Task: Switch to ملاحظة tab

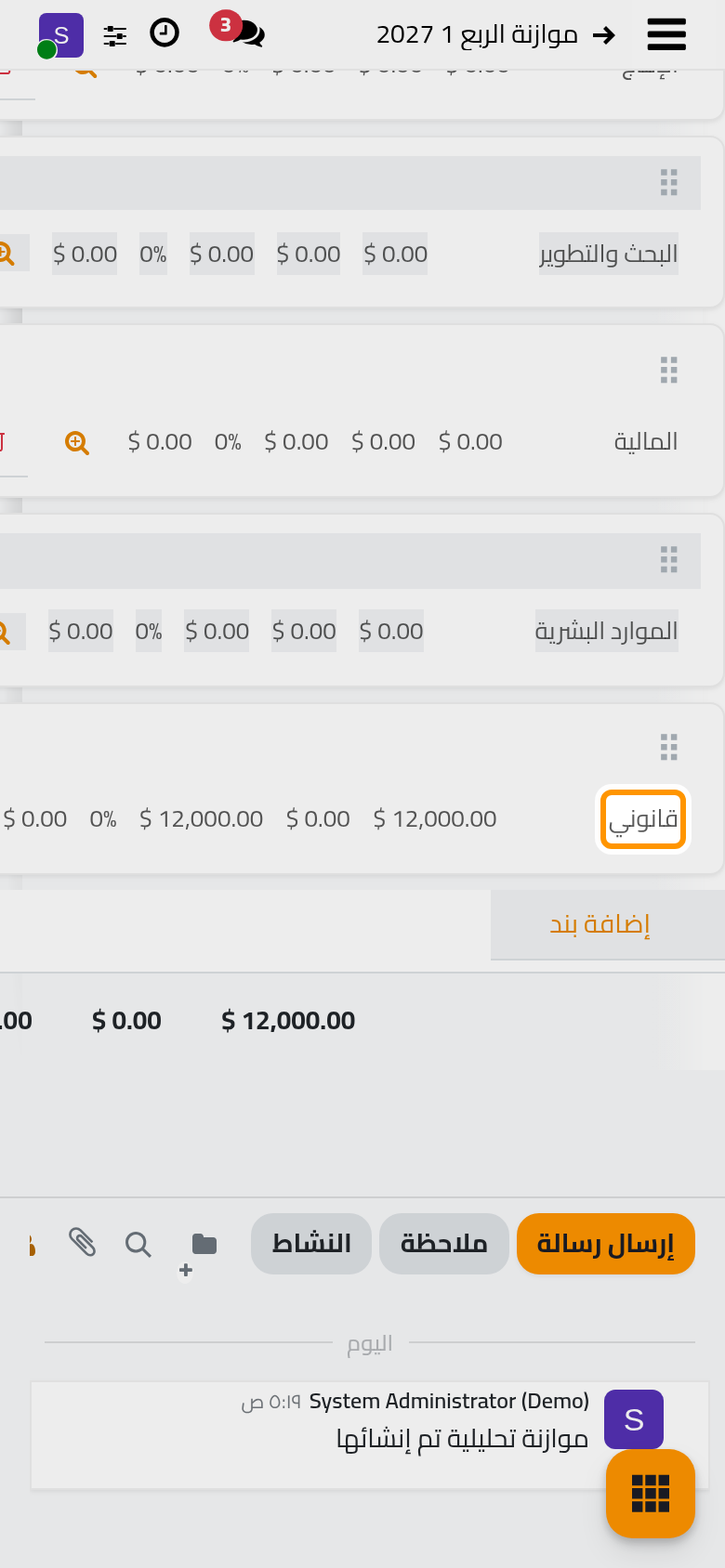Action: tap(444, 1244)
